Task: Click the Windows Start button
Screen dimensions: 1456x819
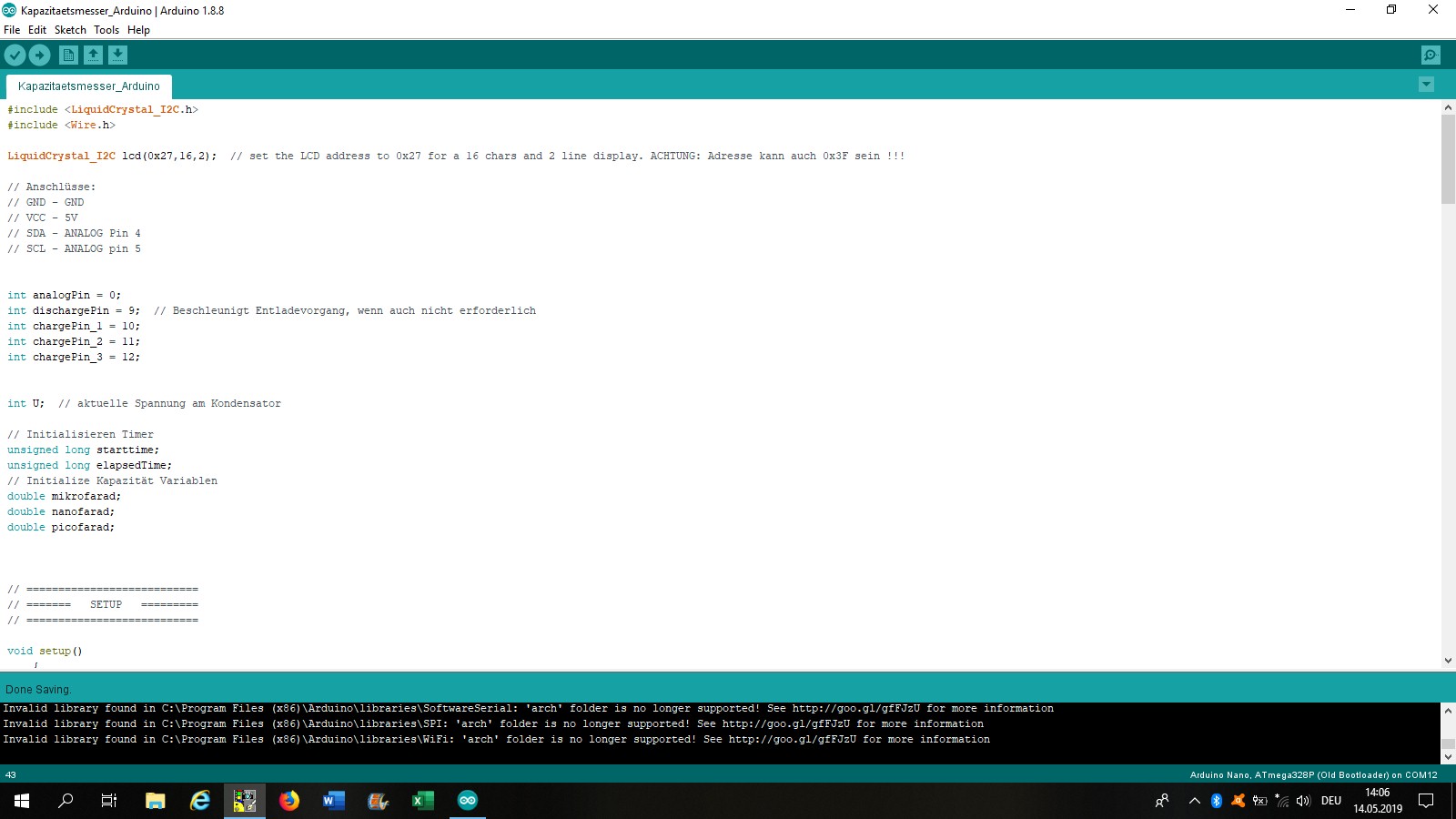Action: [22, 801]
